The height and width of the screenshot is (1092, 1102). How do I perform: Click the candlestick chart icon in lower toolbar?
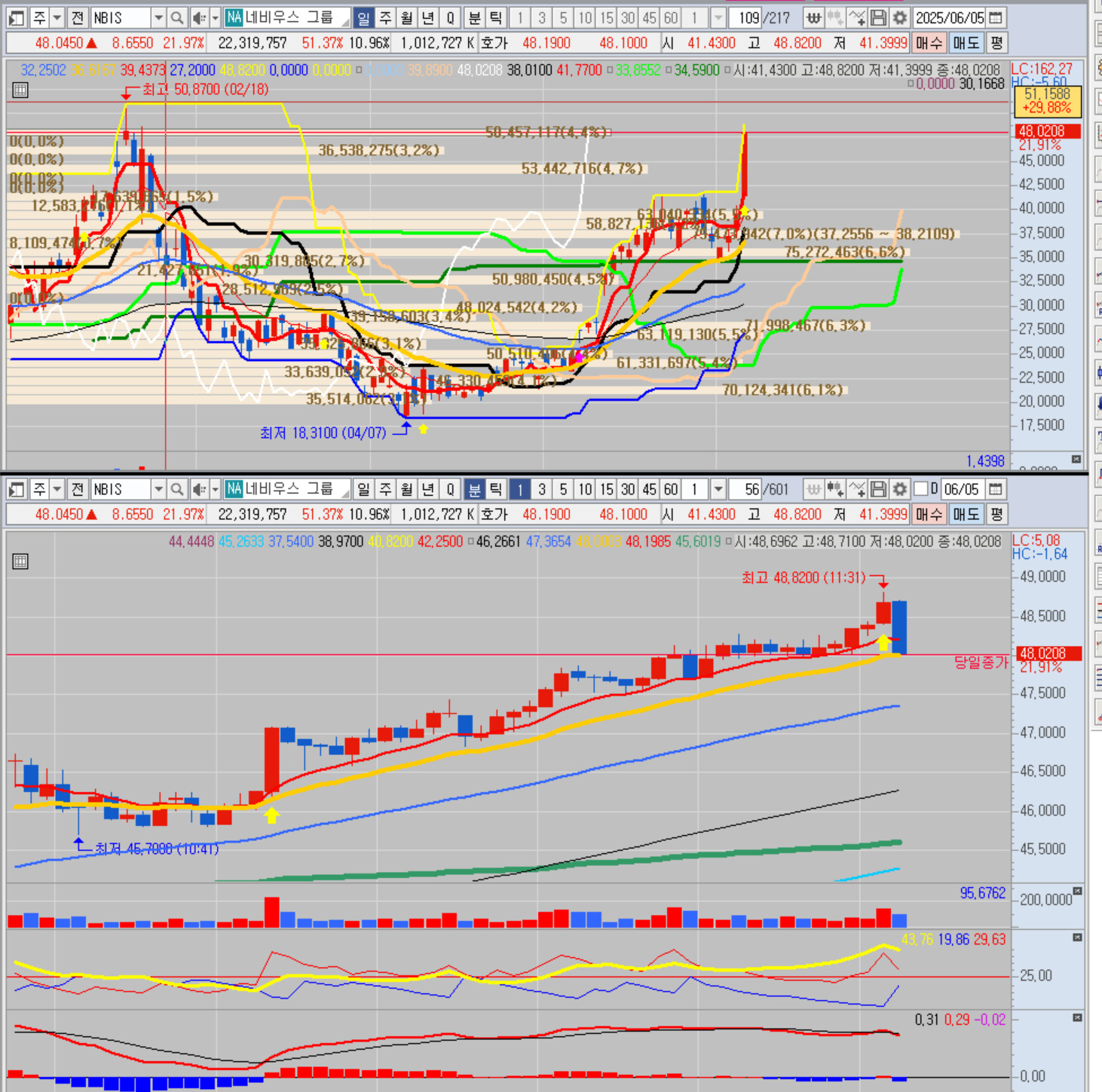(834, 489)
